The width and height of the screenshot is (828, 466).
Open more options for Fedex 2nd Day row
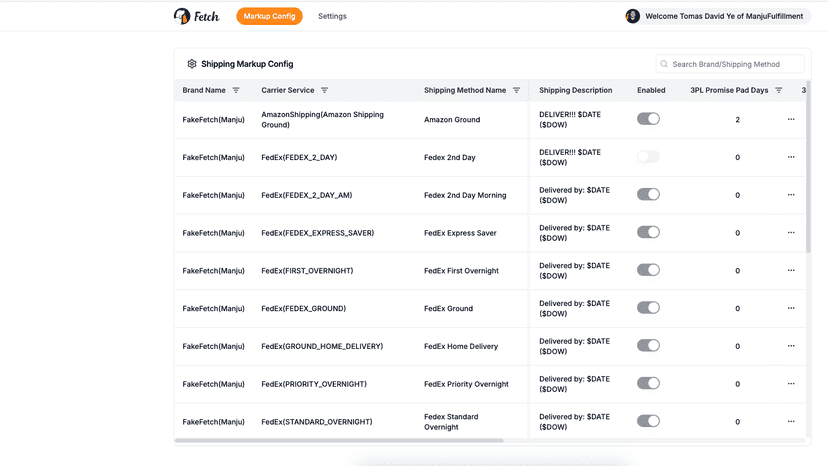point(791,157)
